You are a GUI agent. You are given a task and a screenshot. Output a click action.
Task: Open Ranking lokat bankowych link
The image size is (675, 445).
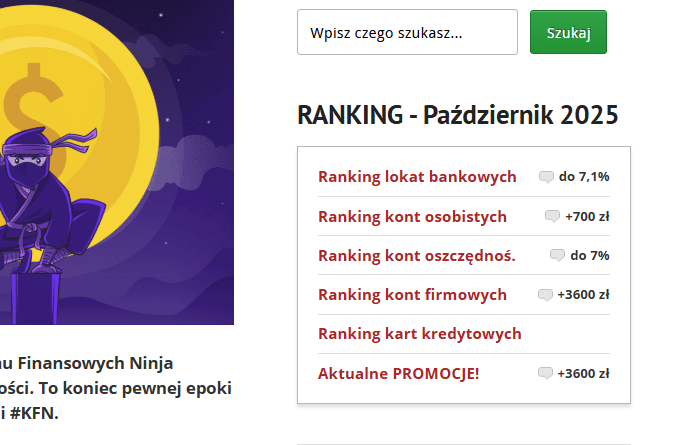pos(417,177)
